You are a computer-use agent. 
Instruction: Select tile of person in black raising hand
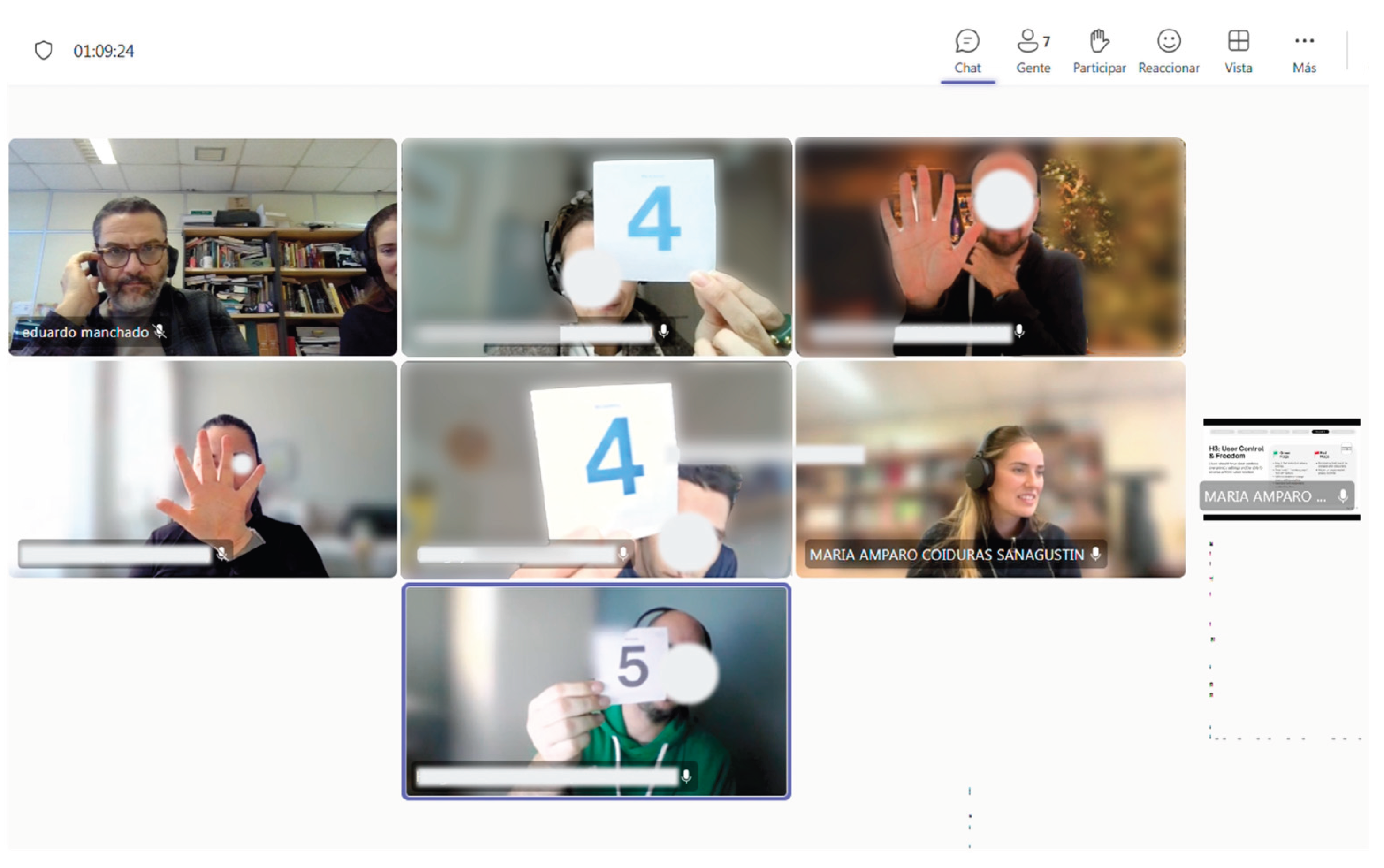point(202,469)
